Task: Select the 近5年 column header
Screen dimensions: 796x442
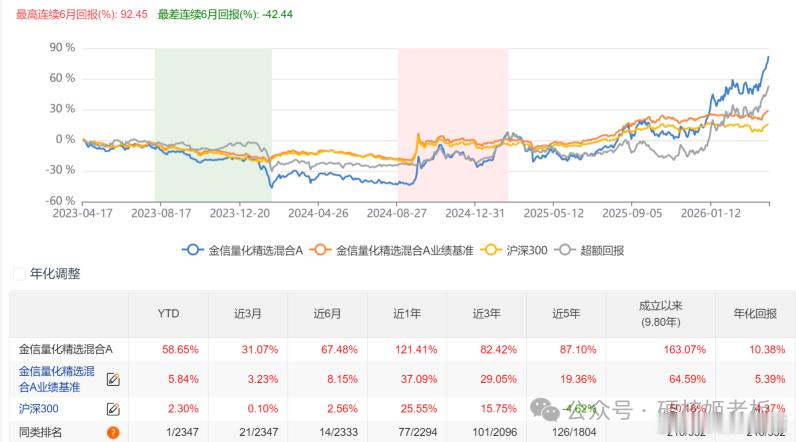Action: click(565, 314)
